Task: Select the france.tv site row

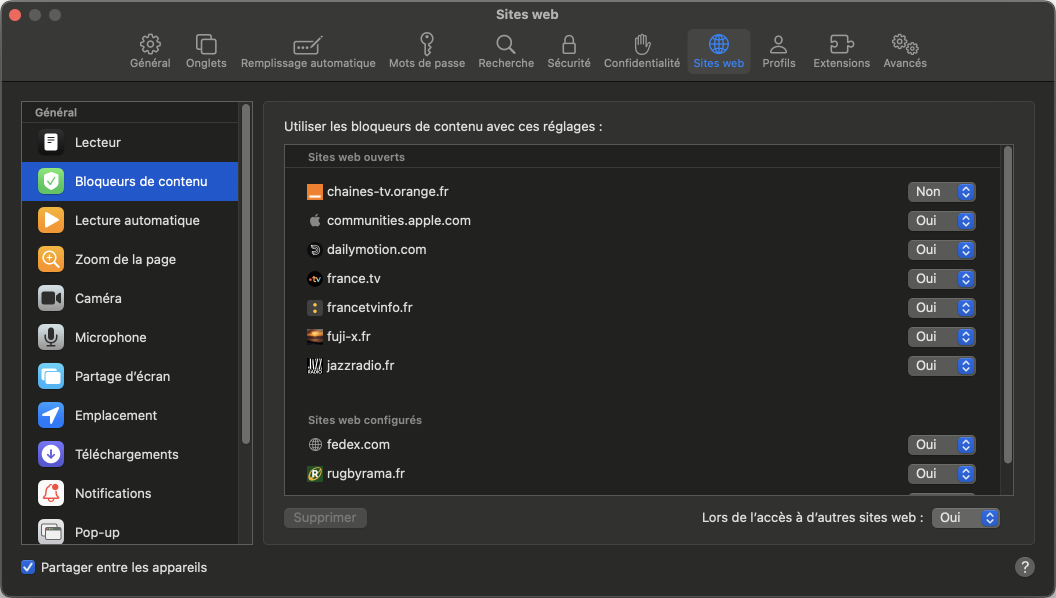Action: pos(642,279)
